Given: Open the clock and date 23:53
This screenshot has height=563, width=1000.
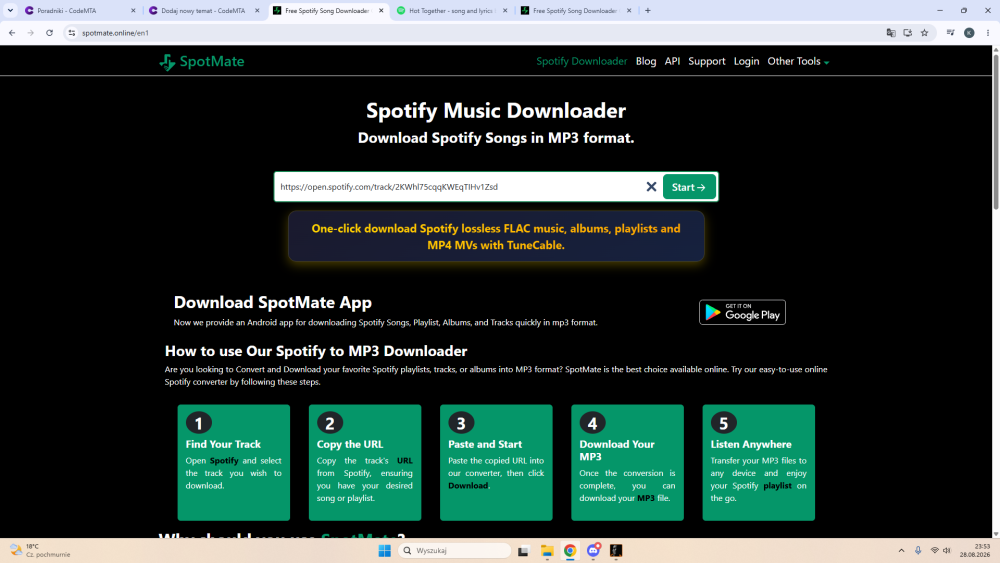Looking at the screenshot, I should click(974, 550).
